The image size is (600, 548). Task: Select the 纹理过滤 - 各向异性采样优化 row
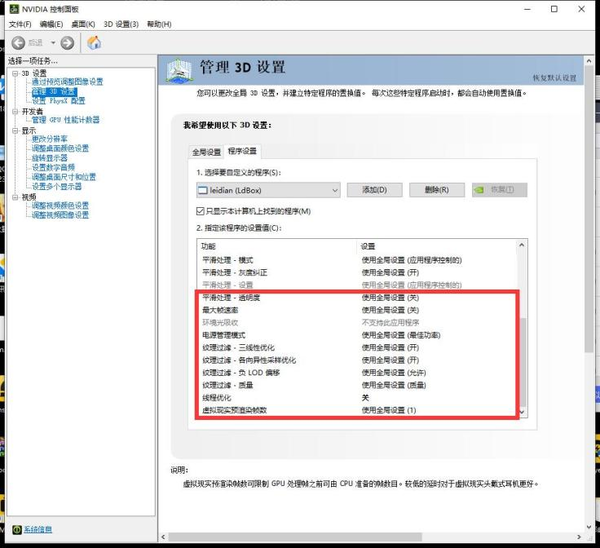click(357, 360)
